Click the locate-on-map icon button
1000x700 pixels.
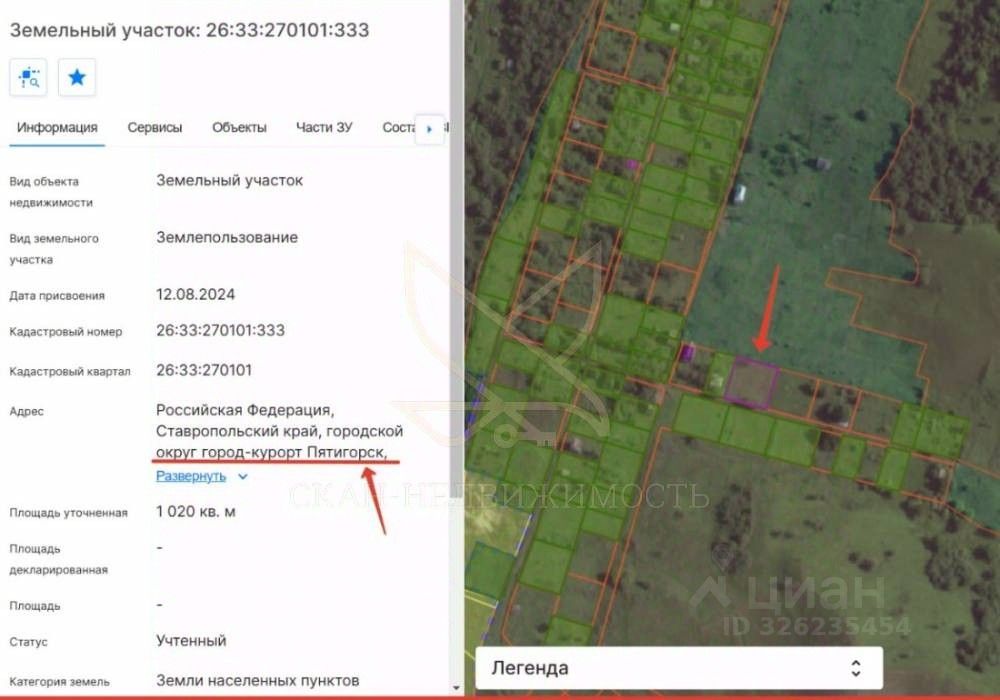click(x=28, y=78)
